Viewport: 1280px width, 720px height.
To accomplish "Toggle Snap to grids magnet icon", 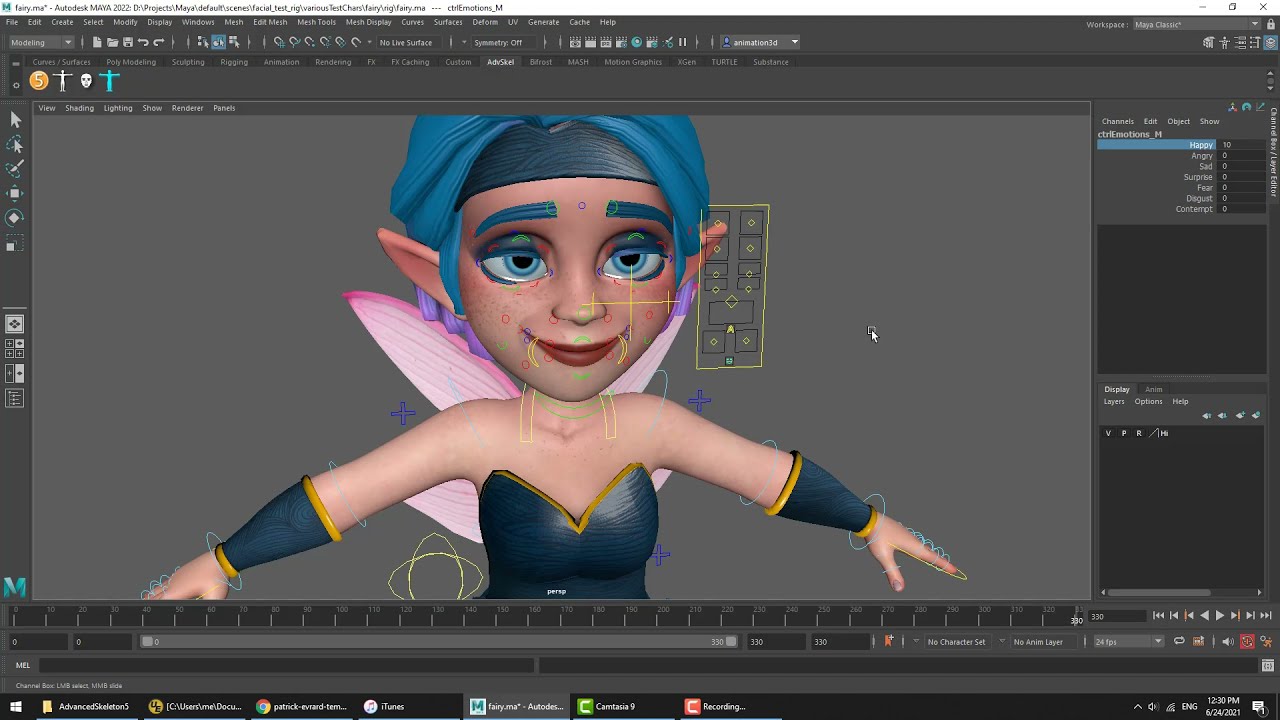I will pos(278,42).
